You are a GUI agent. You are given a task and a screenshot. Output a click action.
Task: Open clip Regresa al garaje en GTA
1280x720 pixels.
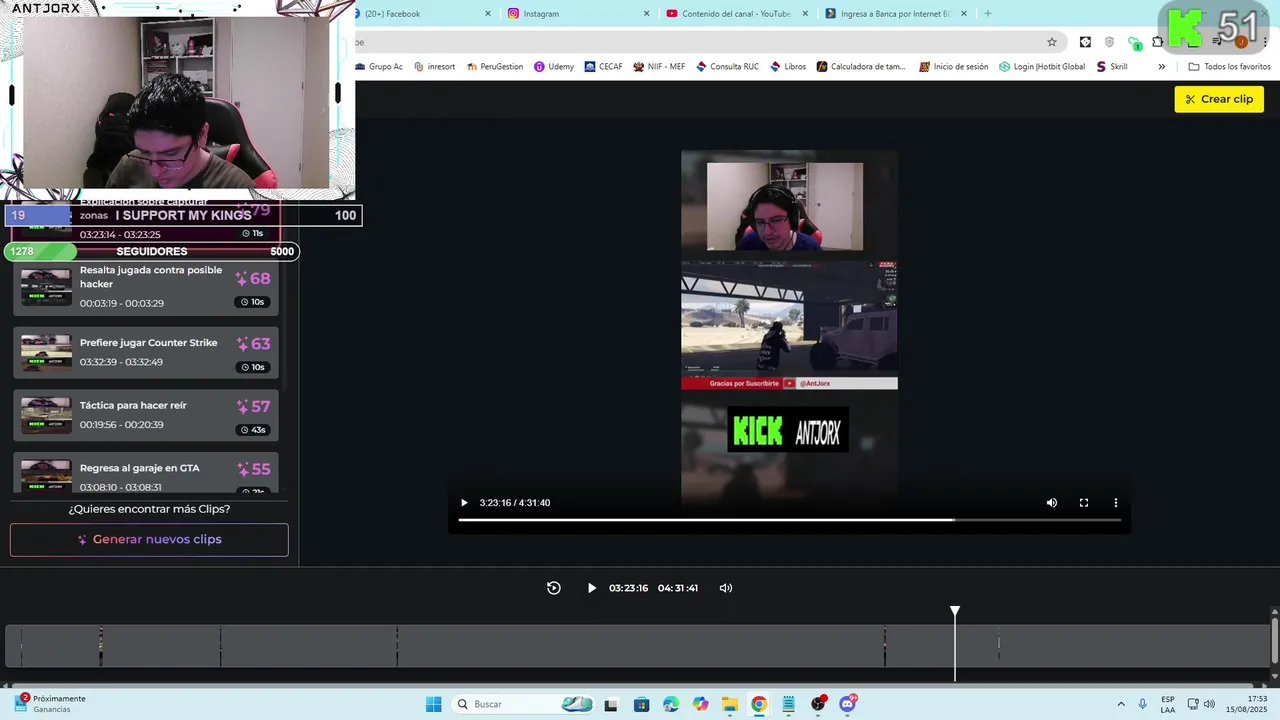click(x=146, y=473)
